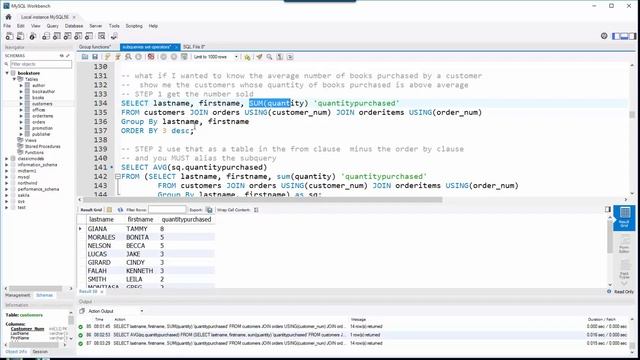Search table data icon in main toolbar
Screen dimensions: 640x360
click(x=102, y=36)
